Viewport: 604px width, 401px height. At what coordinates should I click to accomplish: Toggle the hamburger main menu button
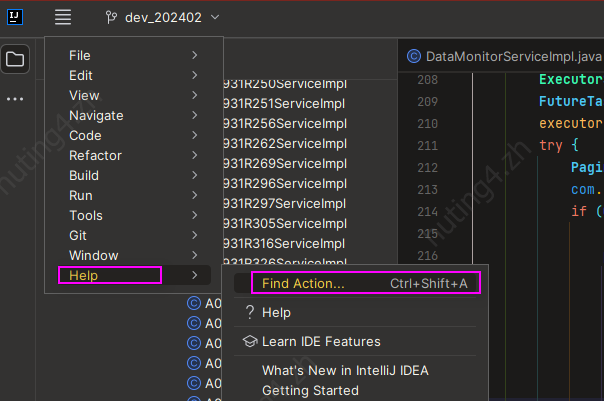tap(63, 17)
